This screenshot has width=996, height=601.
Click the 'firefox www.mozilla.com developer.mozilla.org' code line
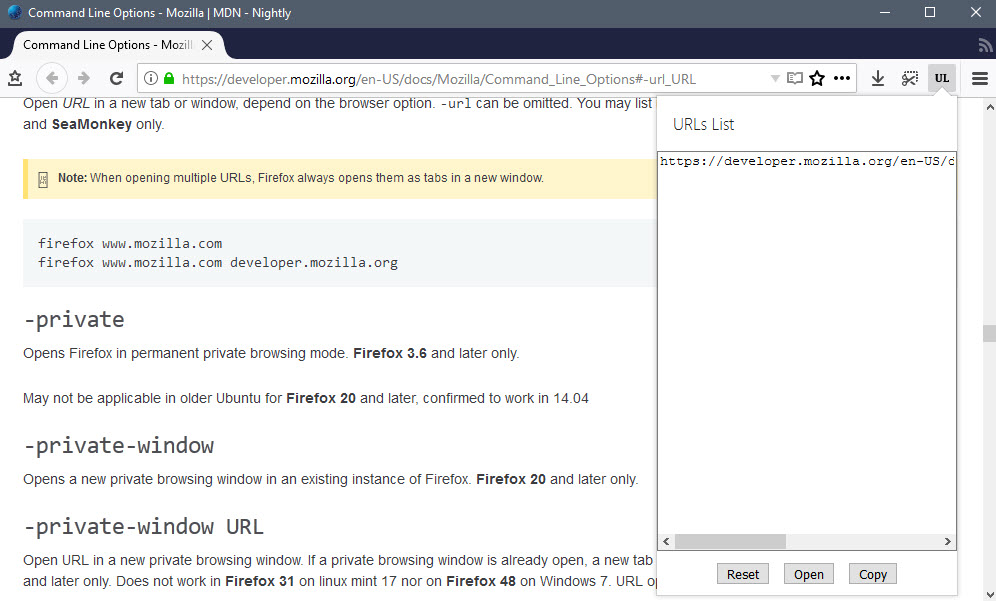click(x=218, y=262)
